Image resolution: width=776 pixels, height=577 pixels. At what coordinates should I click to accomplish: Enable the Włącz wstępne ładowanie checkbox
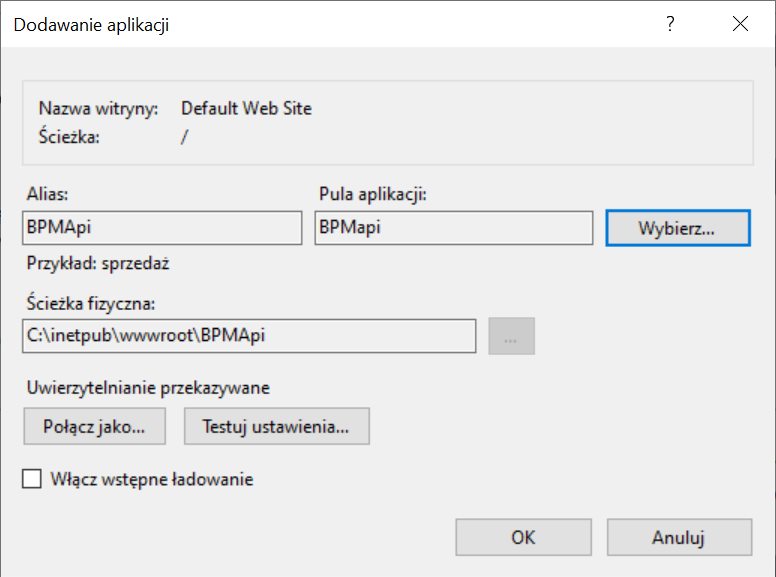(32, 479)
